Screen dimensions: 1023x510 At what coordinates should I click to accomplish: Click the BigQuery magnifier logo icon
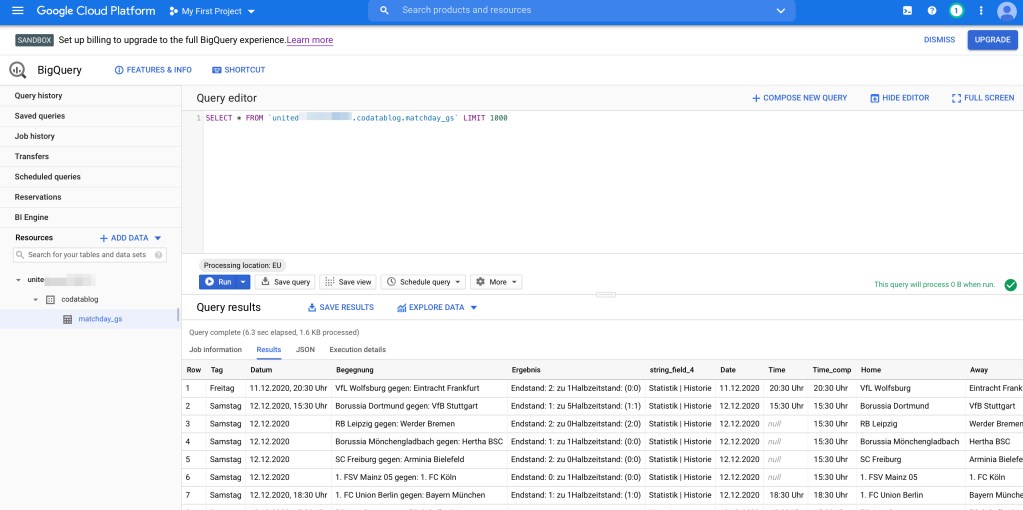pos(18,70)
